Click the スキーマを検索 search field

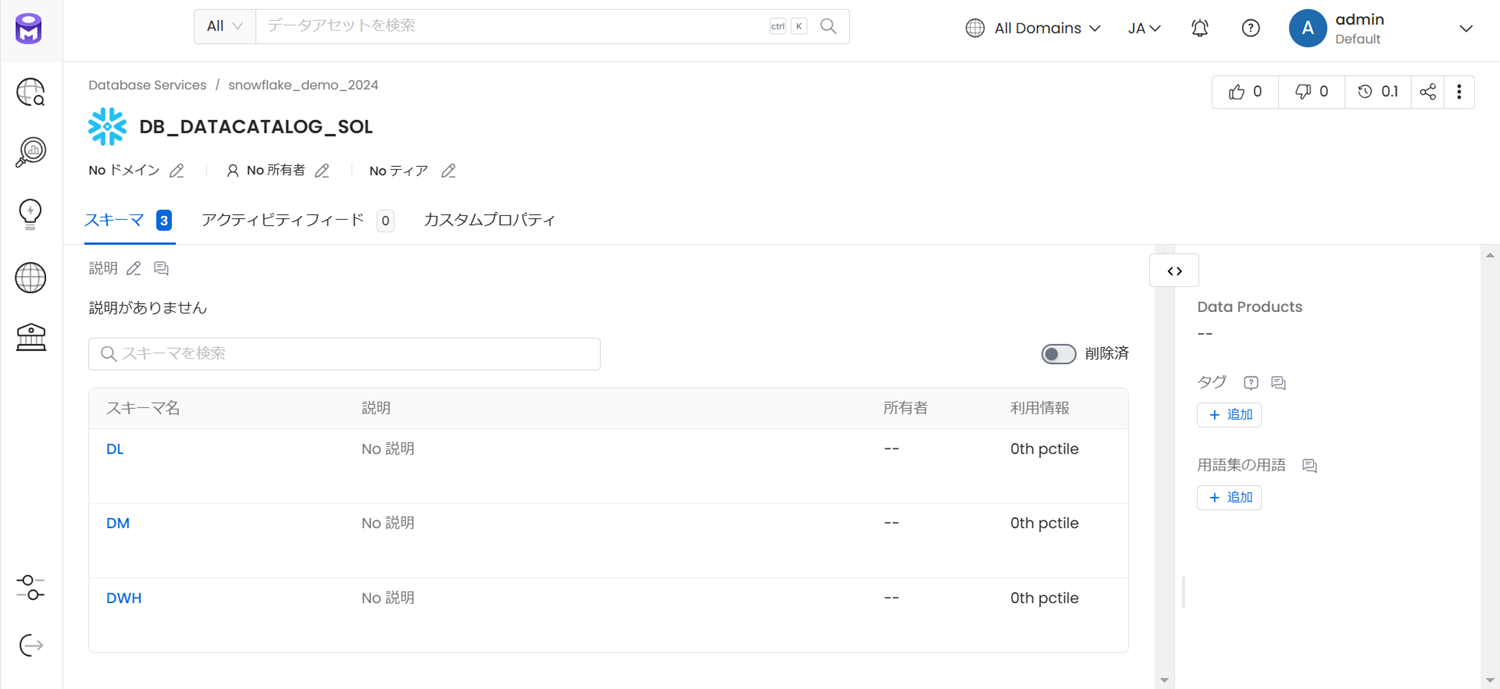(x=344, y=354)
